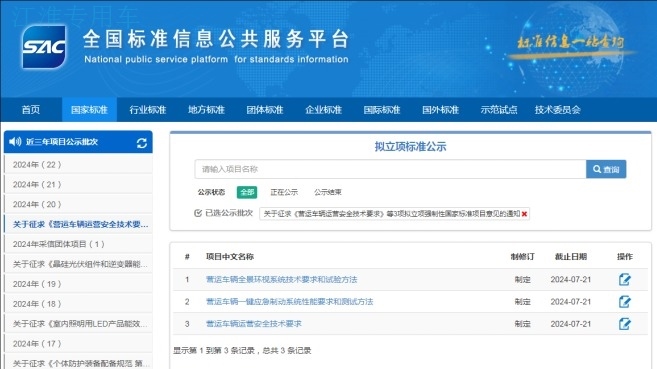Screen dimensions: 657x369
Task: Open the edit icon for row 1
Action: 624,279
